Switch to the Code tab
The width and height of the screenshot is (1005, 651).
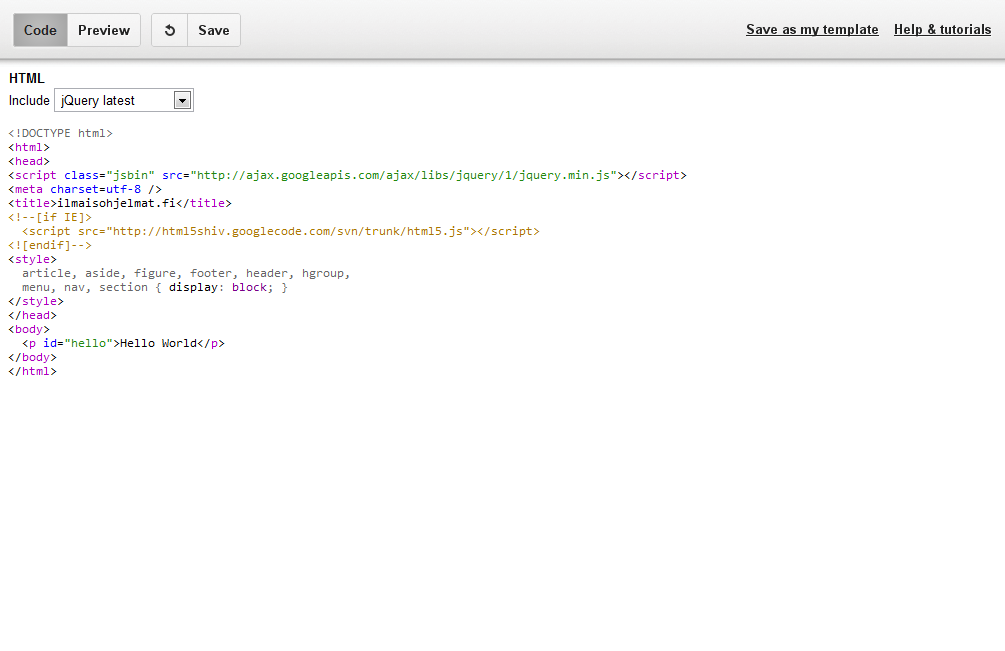40,30
